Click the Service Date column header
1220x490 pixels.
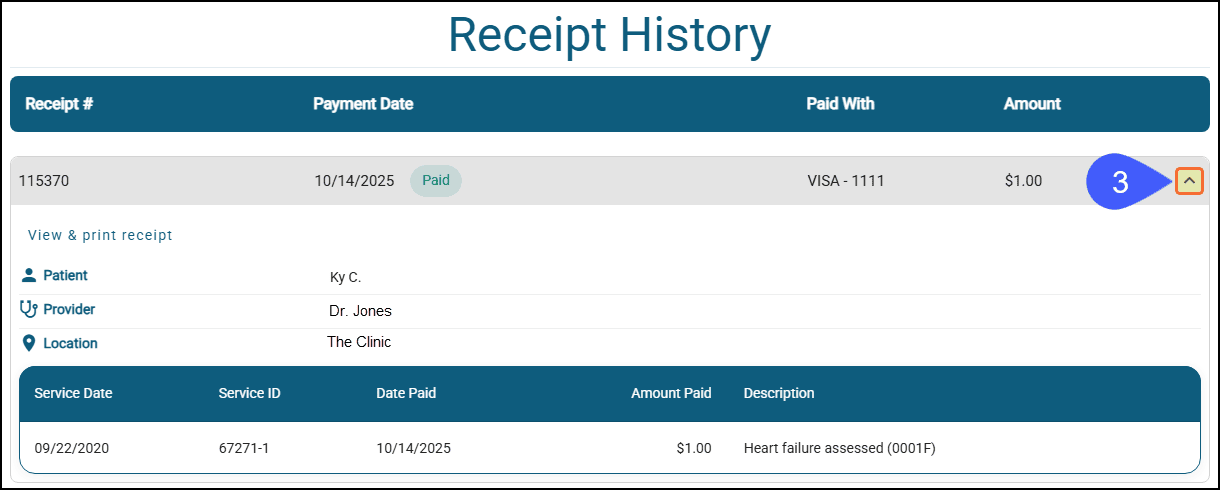[x=73, y=394]
